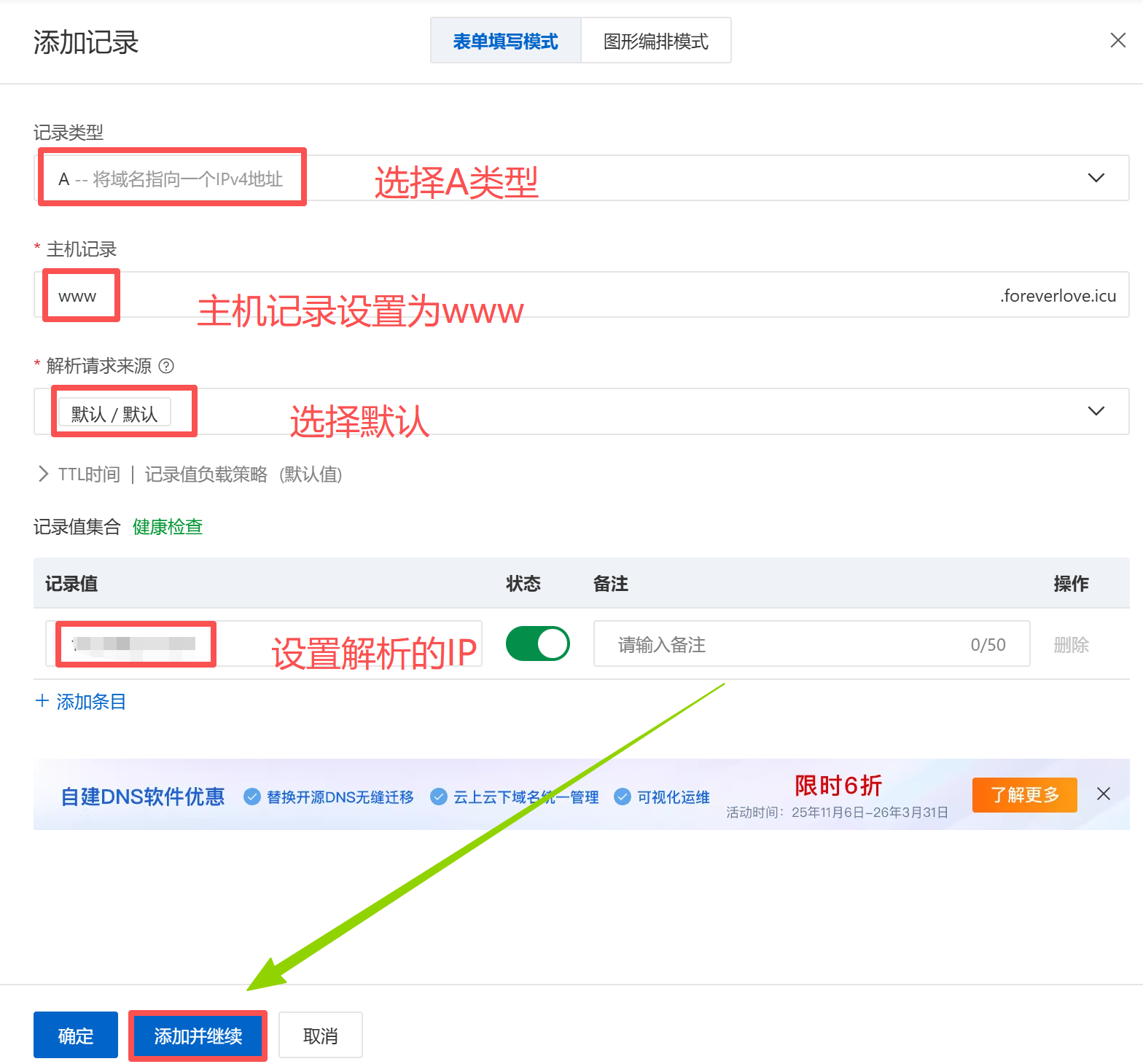Click the 0/50 character counter
This screenshot has width=1143, height=1064.
pyautogui.click(x=988, y=645)
